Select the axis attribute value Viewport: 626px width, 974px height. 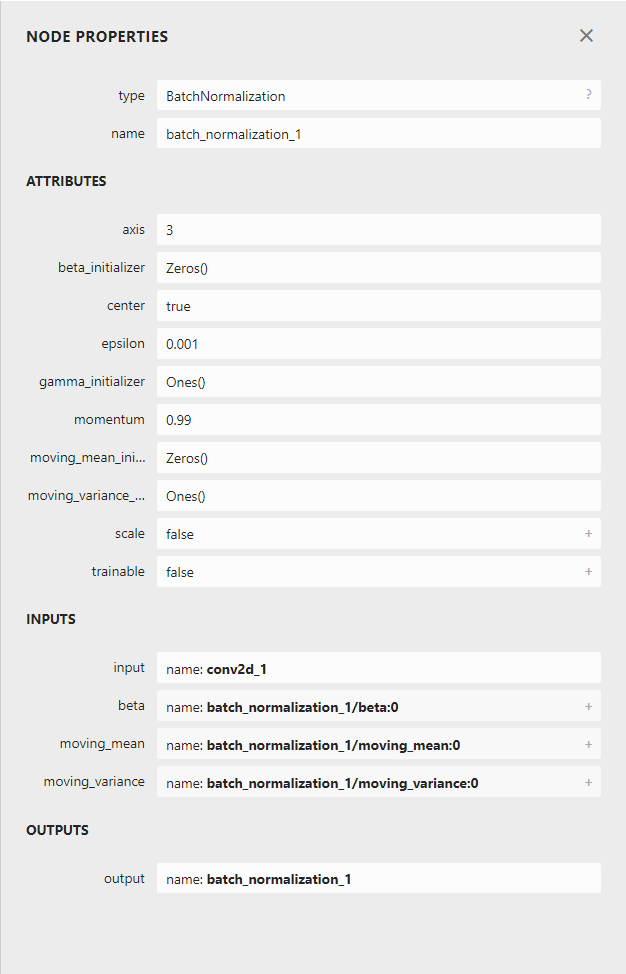tap(350, 229)
